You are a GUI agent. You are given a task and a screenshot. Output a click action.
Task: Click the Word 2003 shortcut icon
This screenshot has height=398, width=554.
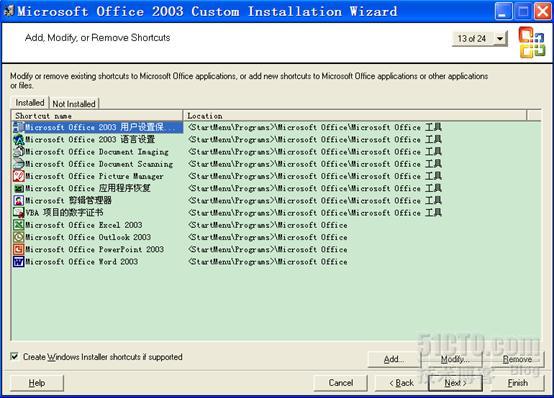pyautogui.click(x=18, y=262)
